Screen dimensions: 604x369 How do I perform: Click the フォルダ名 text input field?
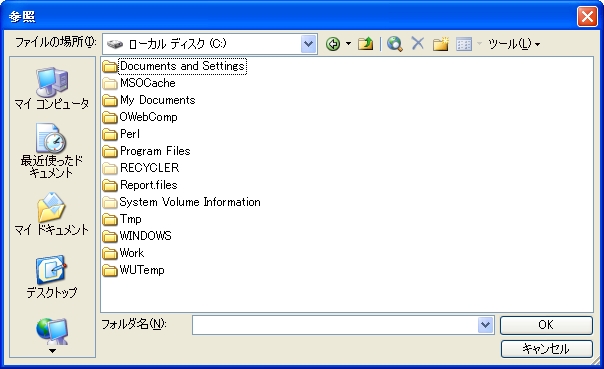pyautogui.click(x=335, y=325)
